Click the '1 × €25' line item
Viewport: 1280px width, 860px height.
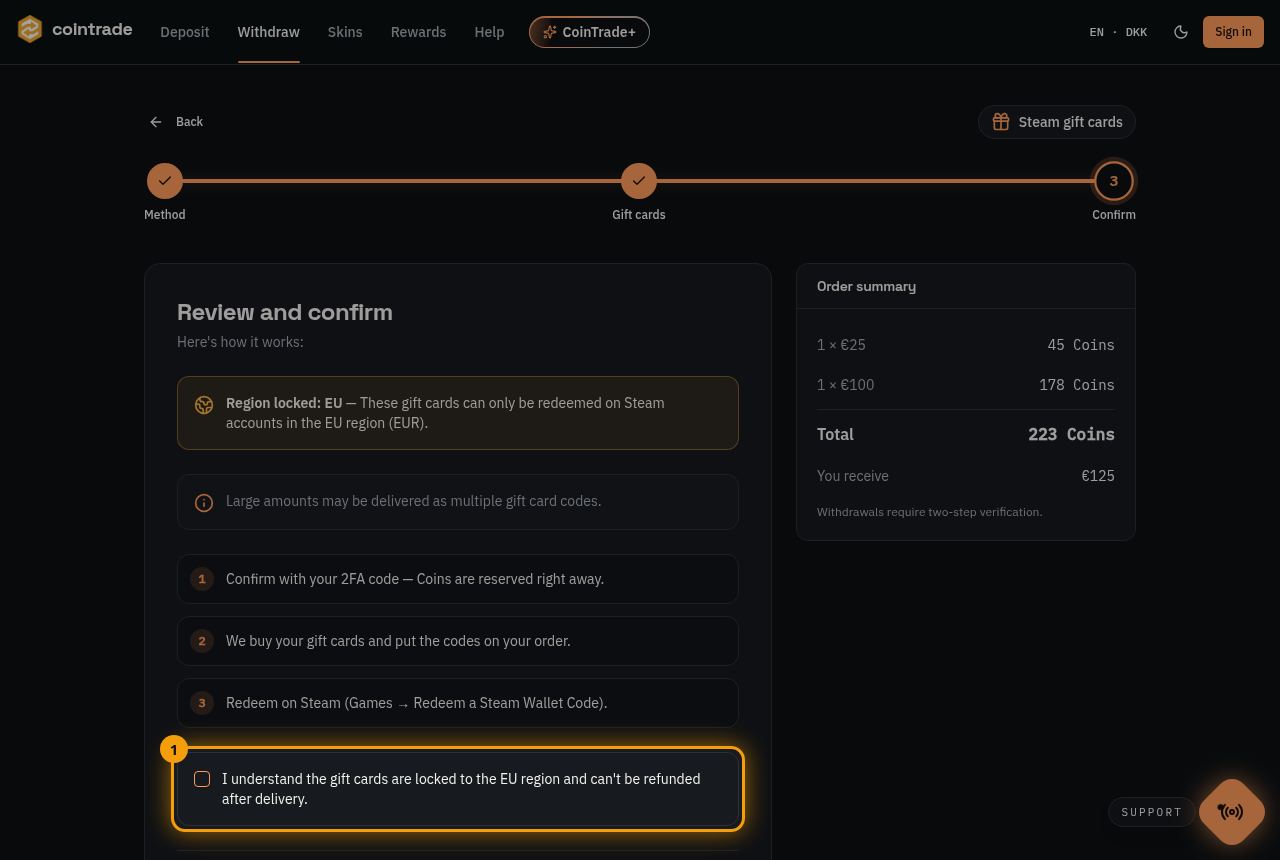[841, 345]
